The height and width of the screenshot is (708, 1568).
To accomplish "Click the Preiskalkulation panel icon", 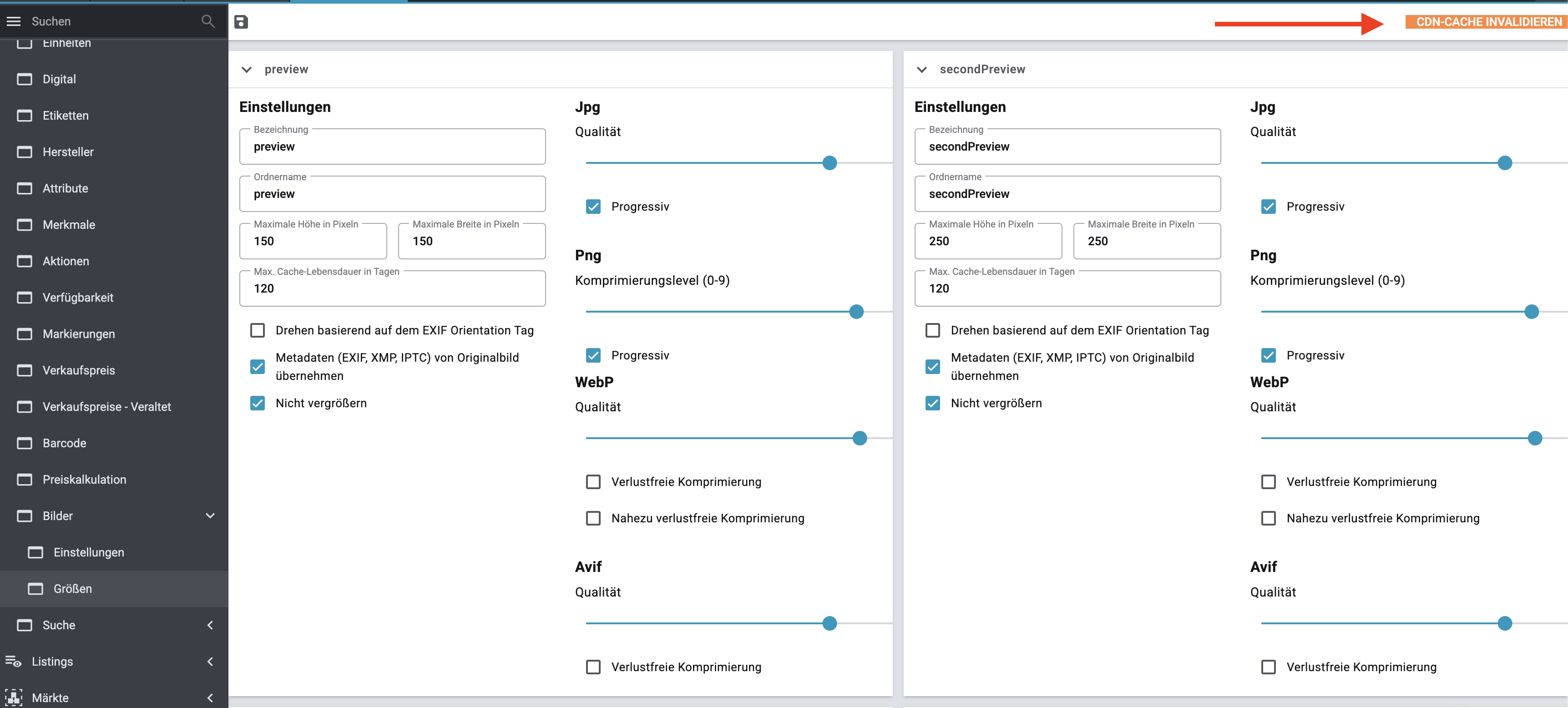I will pyautogui.click(x=25, y=480).
